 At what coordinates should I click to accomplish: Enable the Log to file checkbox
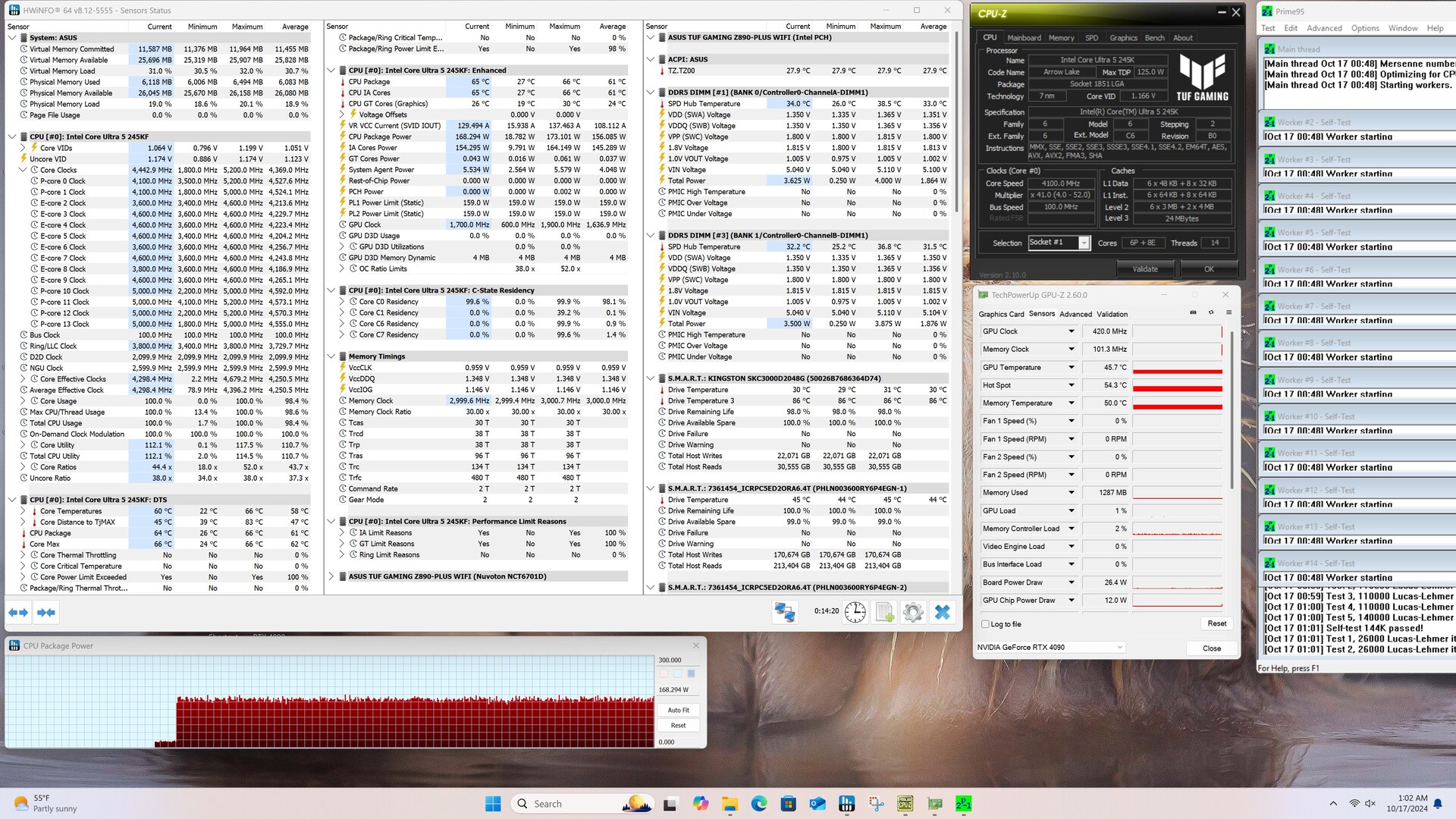click(x=985, y=624)
